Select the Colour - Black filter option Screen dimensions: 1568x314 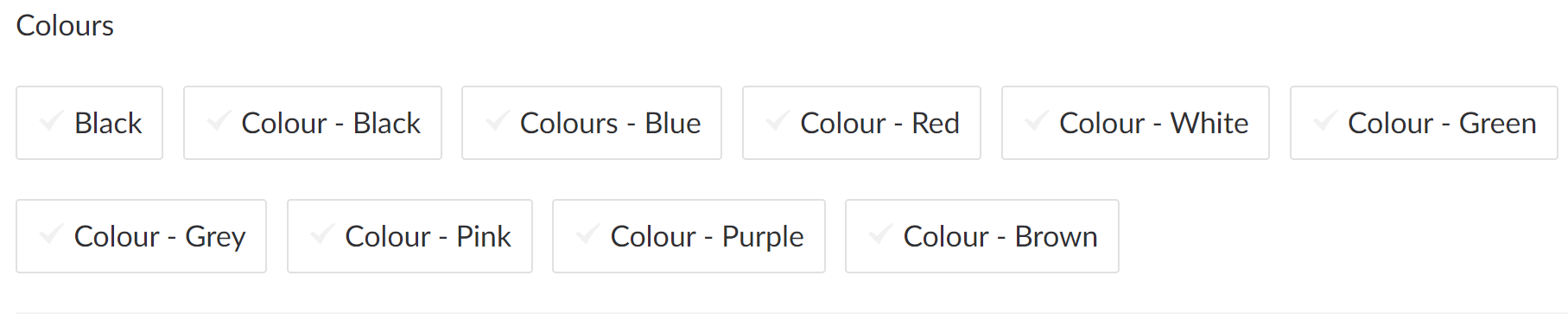(x=313, y=123)
